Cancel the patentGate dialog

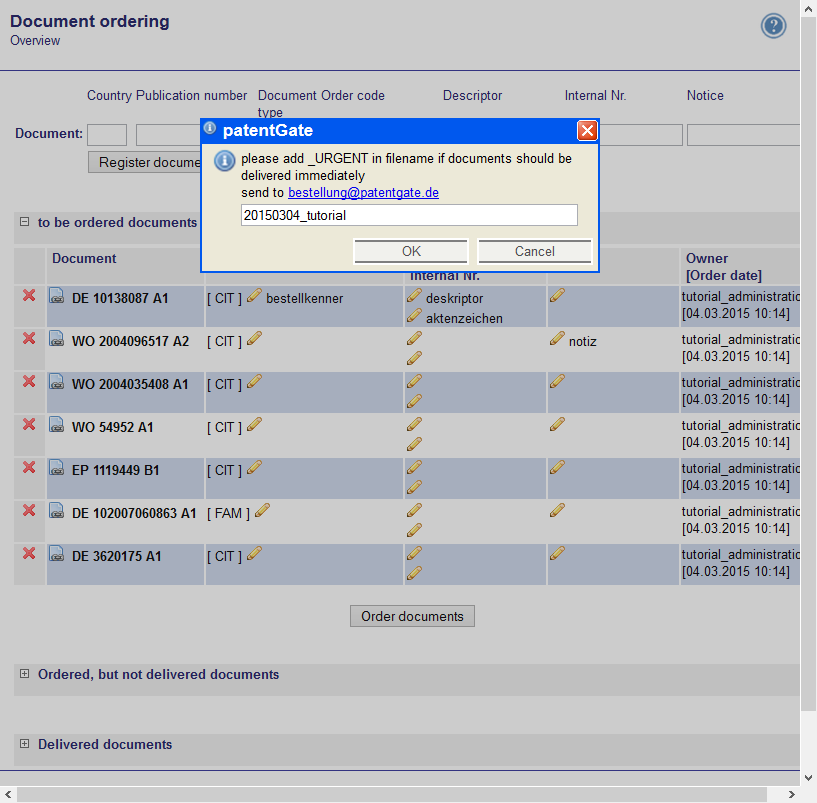[535, 251]
